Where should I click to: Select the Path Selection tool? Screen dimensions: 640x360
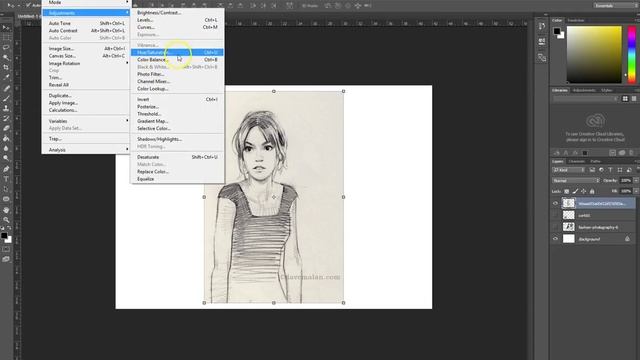6,189
